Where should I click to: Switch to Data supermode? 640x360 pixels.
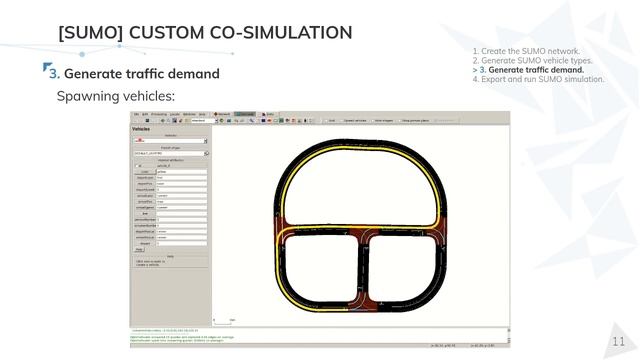268,114
